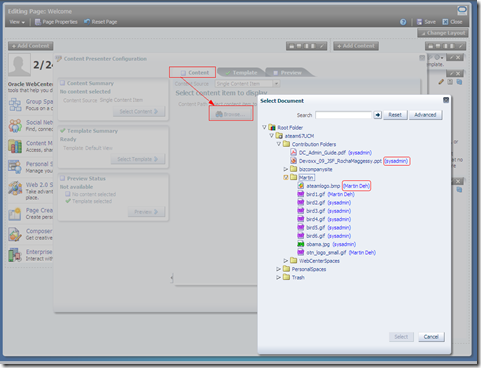481x368 pixels.
Task: Click Devoxx_09_JSF_RochaMaggessy.ppt file name
Action: [340, 161]
